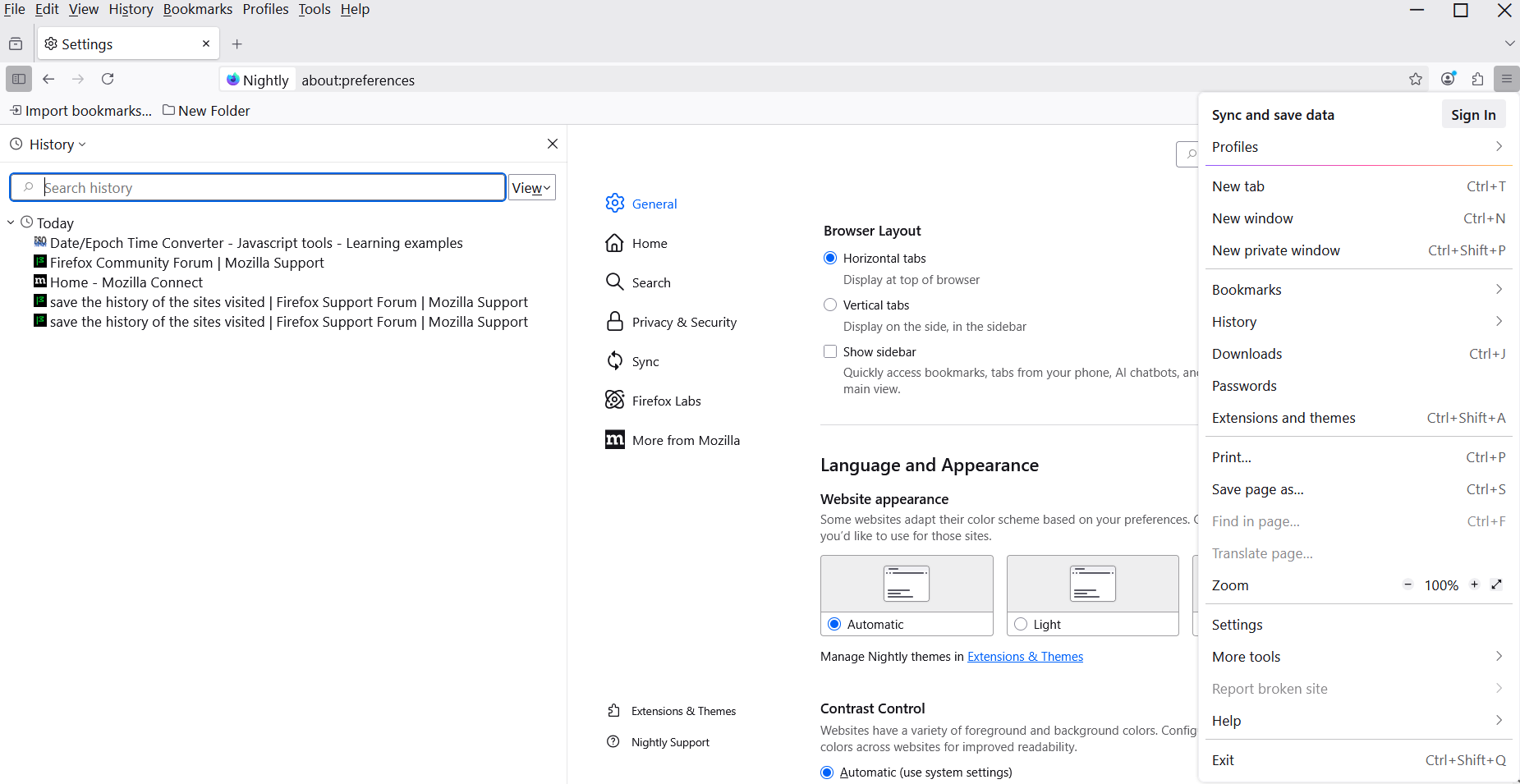Viewport: 1520px width, 784px height.
Task: Choose Exit from the app menu
Action: coord(1358,760)
